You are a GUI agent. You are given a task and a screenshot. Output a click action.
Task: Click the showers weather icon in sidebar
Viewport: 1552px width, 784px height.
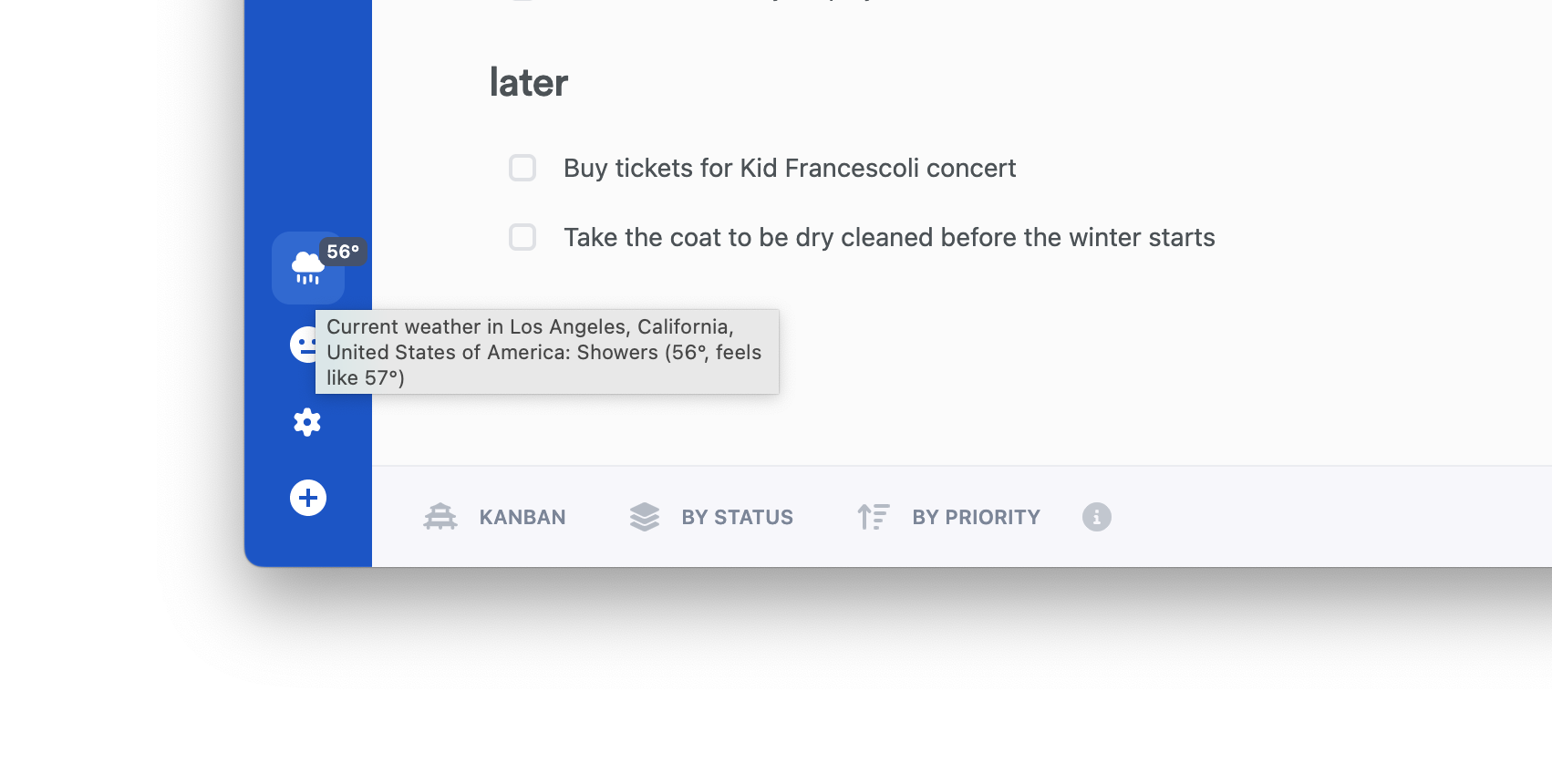(x=305, y=269)
